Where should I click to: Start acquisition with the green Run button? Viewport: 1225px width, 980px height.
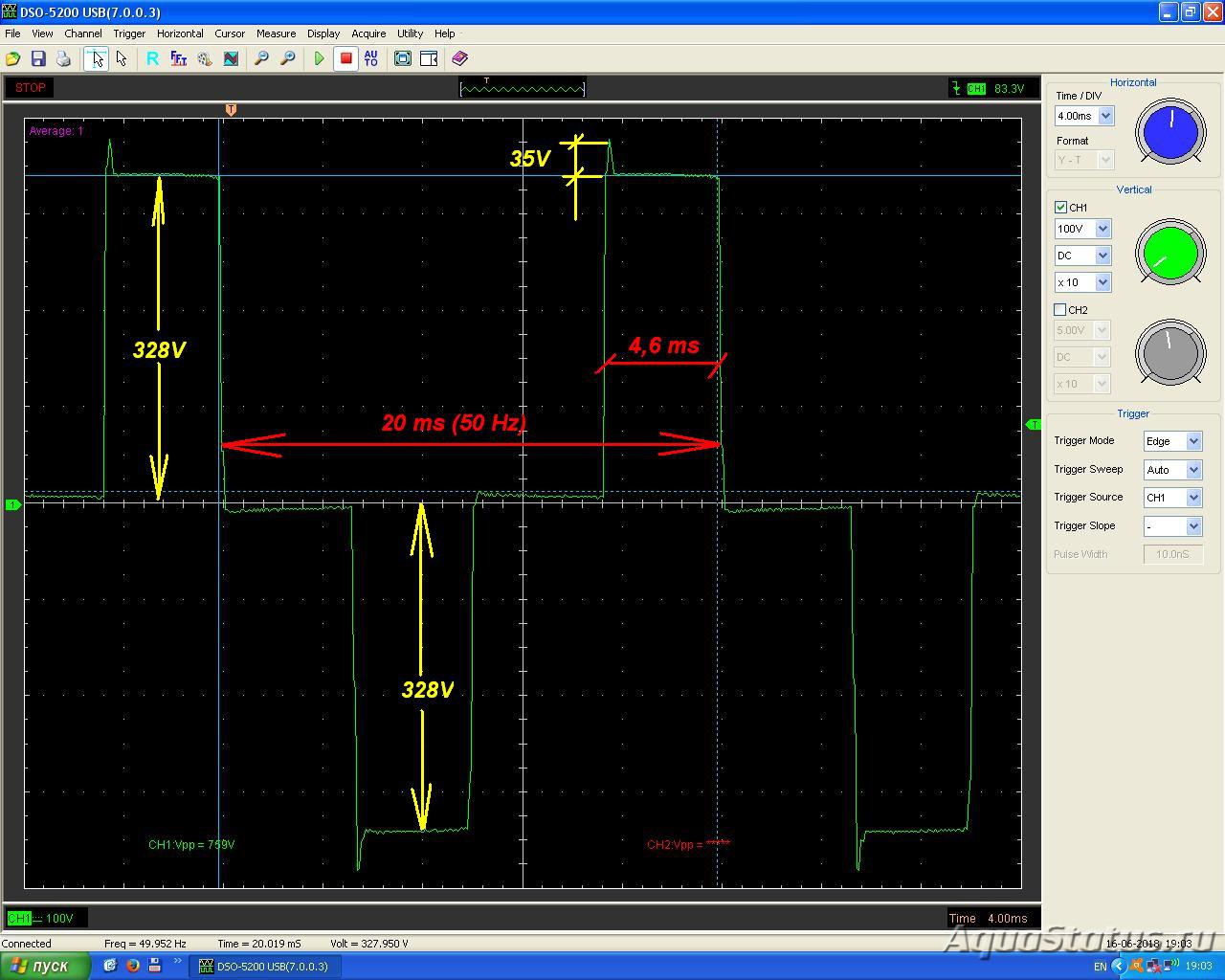click(x=320, y=58)
